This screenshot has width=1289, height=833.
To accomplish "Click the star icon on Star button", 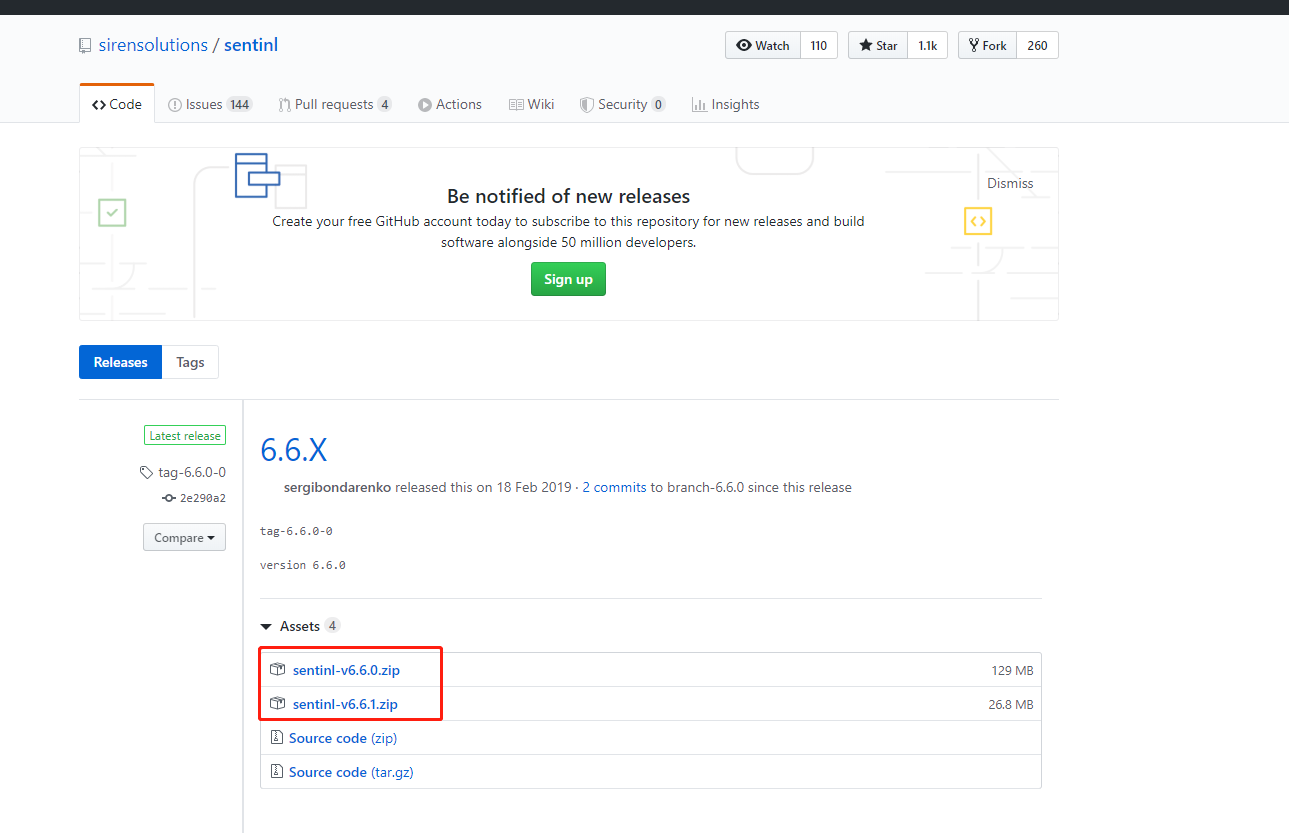I will [x=866, y=45].
